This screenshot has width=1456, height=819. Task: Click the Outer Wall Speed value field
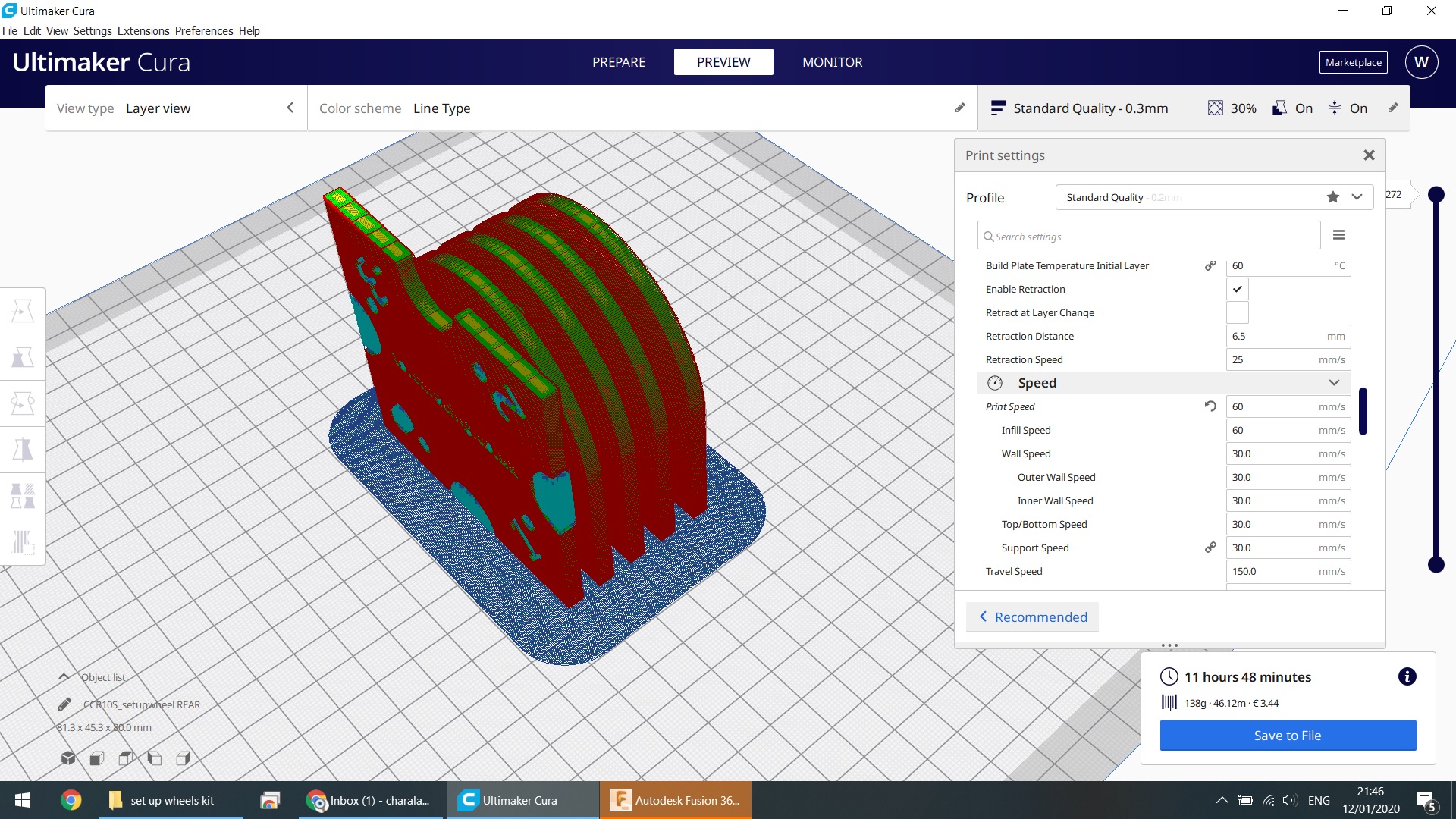1288,477
